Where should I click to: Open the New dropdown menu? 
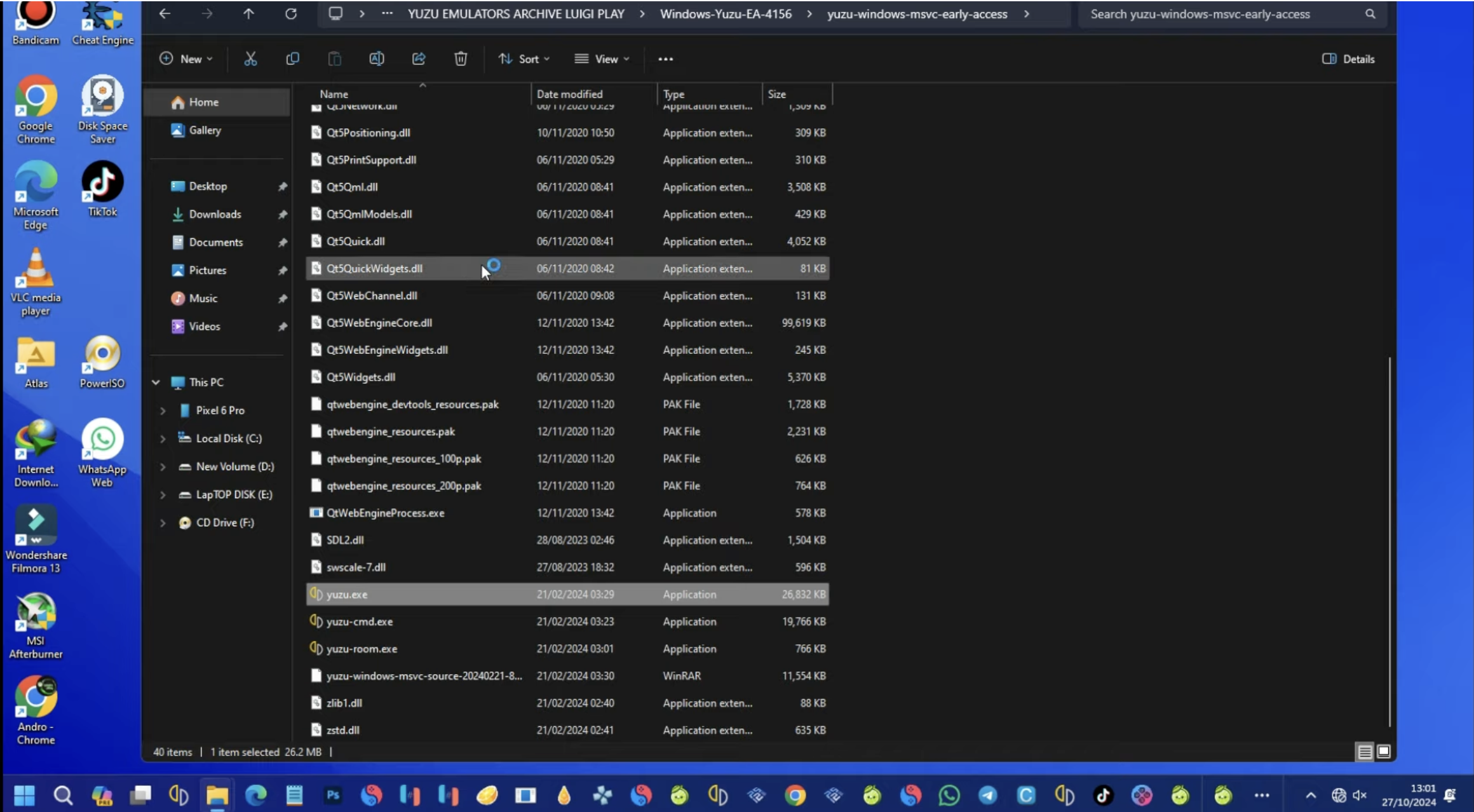[186, 59]
